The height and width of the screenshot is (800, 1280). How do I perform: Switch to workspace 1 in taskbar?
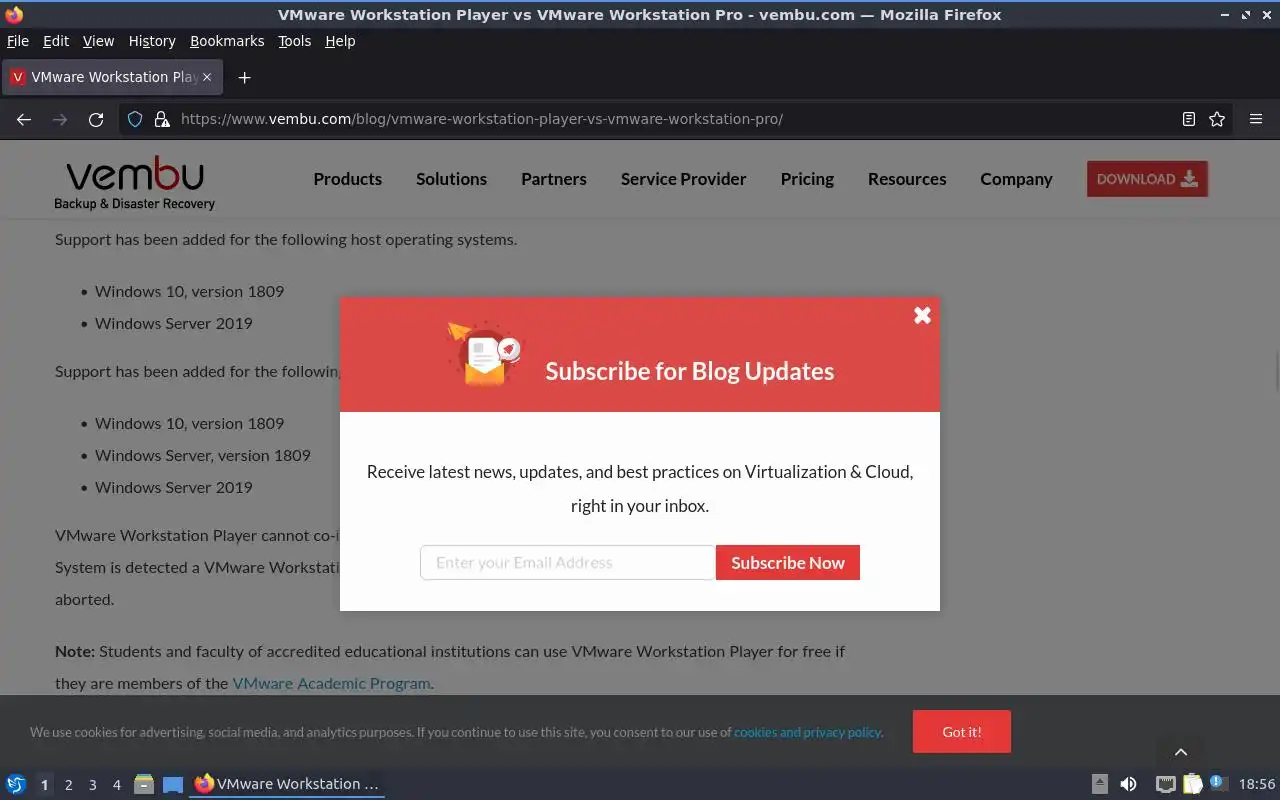(44, 785)
